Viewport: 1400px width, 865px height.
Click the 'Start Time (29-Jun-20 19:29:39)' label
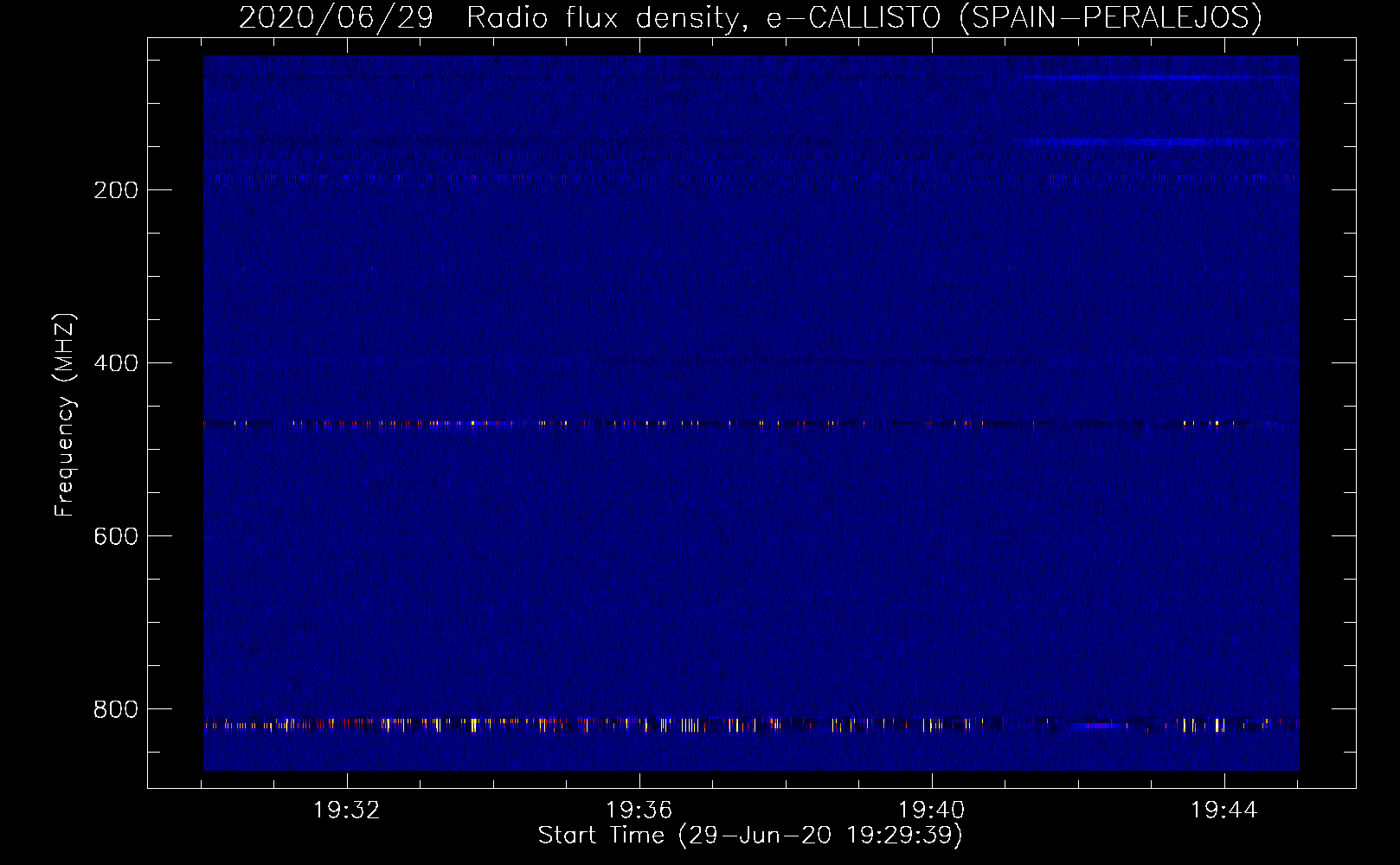750,836
